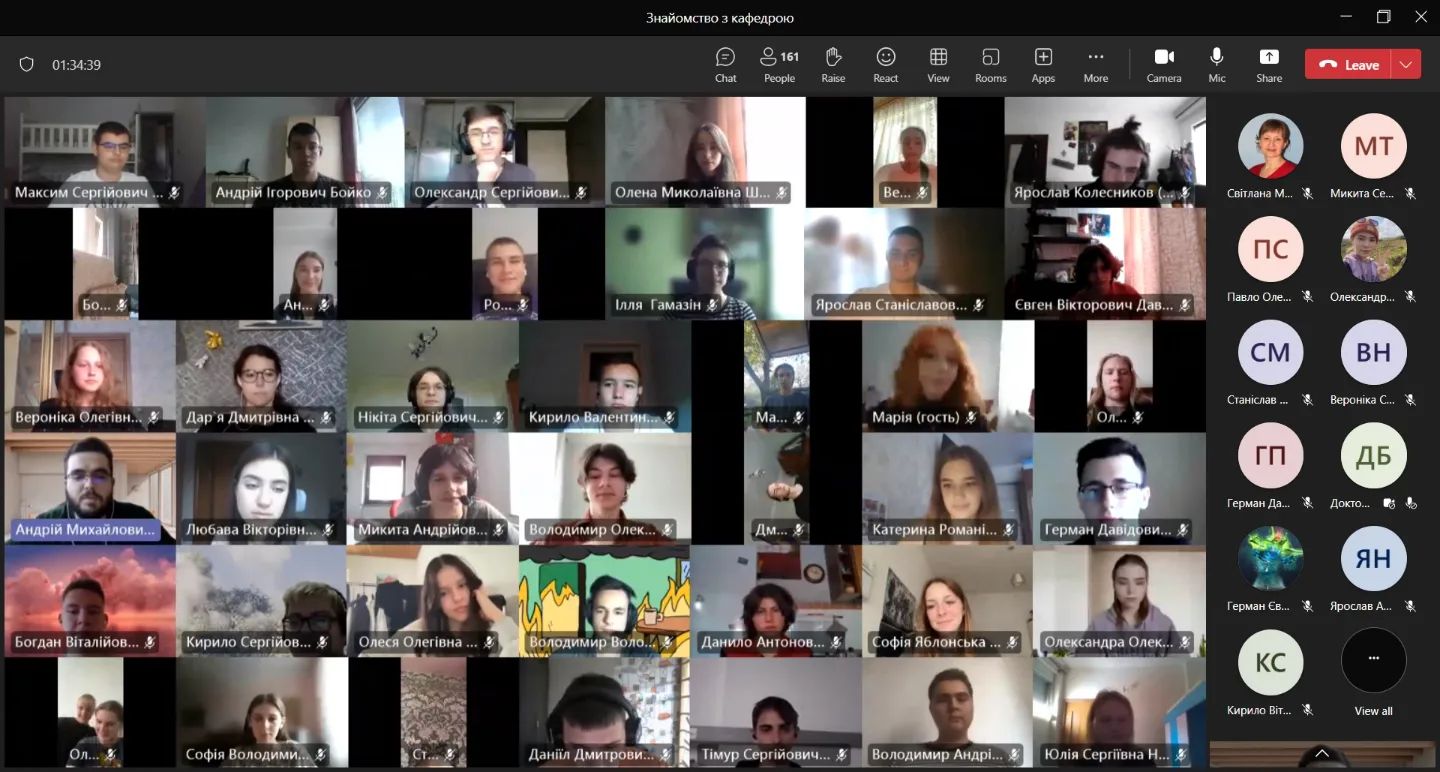1440x772 pixels.
Task: Select the СМ avatar of Станіслав
Action: coord(1271,352)
